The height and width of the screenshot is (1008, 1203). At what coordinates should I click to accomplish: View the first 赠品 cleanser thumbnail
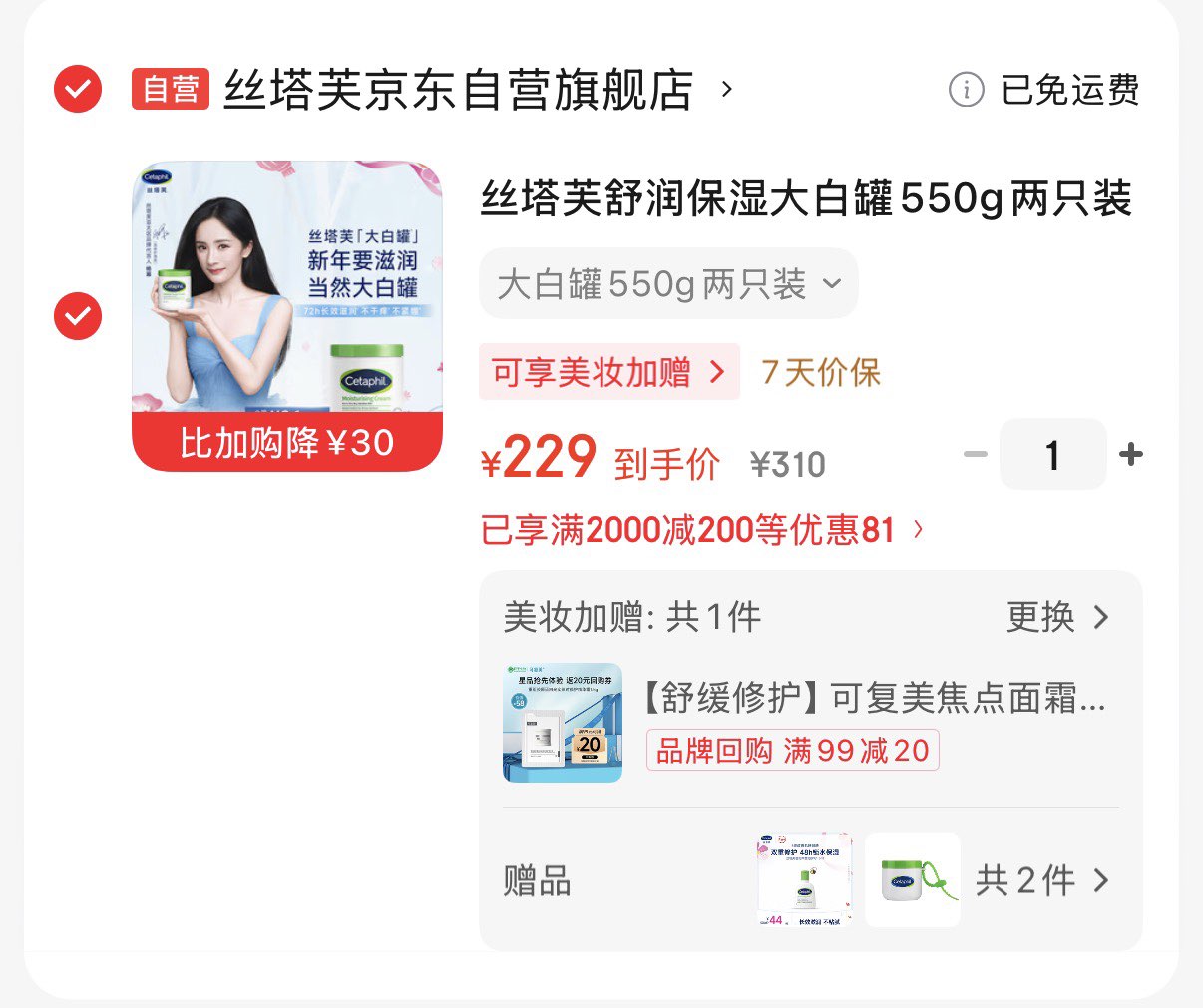tap(805, 880)
